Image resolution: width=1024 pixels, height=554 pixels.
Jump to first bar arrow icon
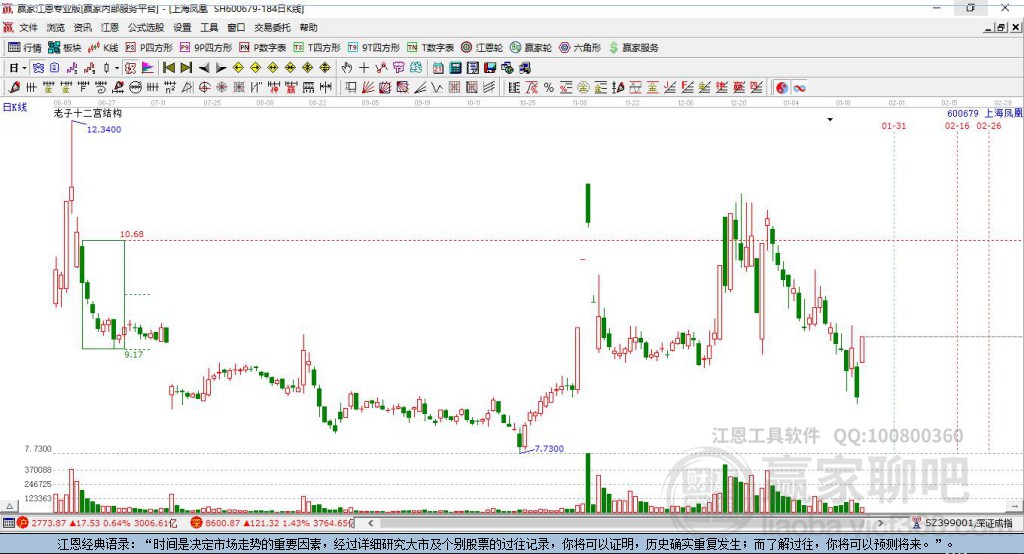coord(168,68)
